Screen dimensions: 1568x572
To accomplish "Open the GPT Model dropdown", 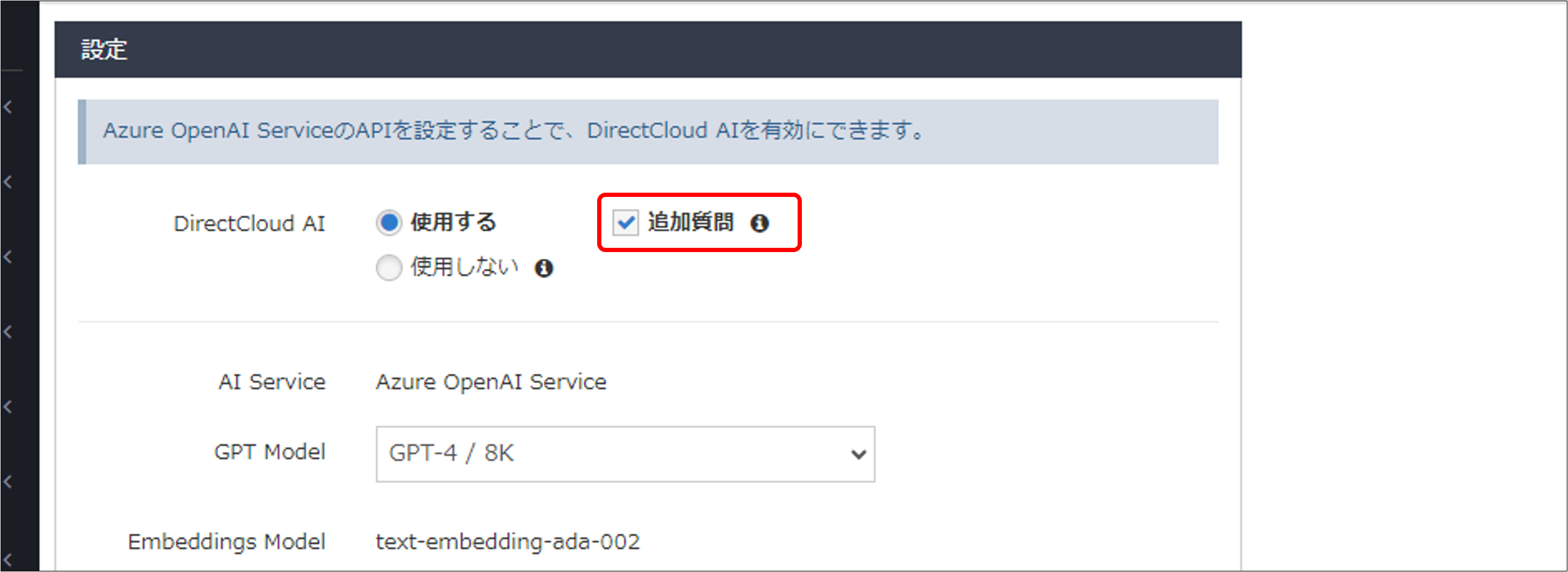I will click(625, 453).
